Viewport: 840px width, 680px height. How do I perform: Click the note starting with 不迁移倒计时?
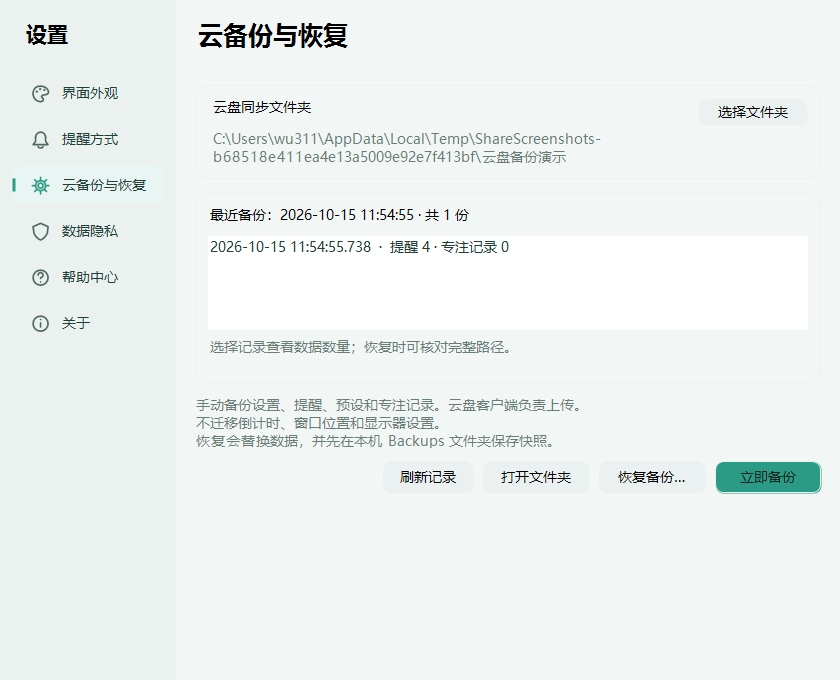click(x=319, y=423)
